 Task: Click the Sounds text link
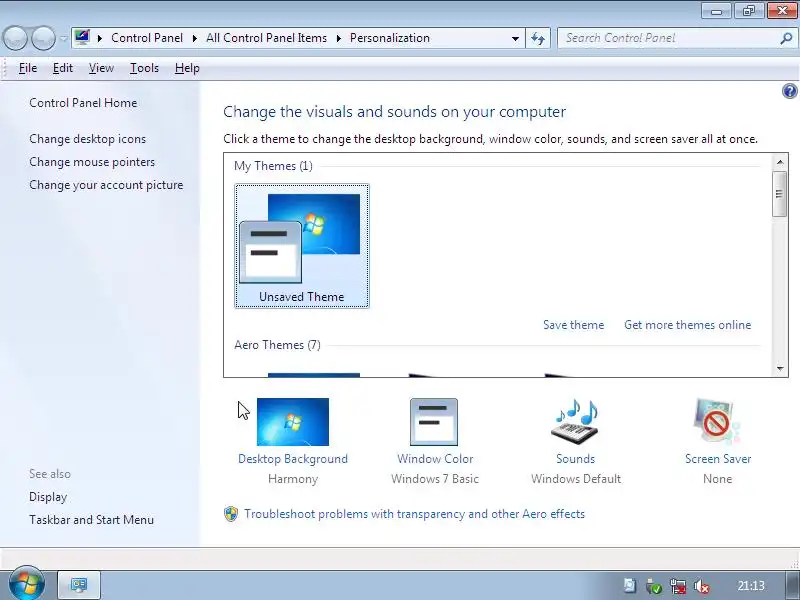click(576, 459)
